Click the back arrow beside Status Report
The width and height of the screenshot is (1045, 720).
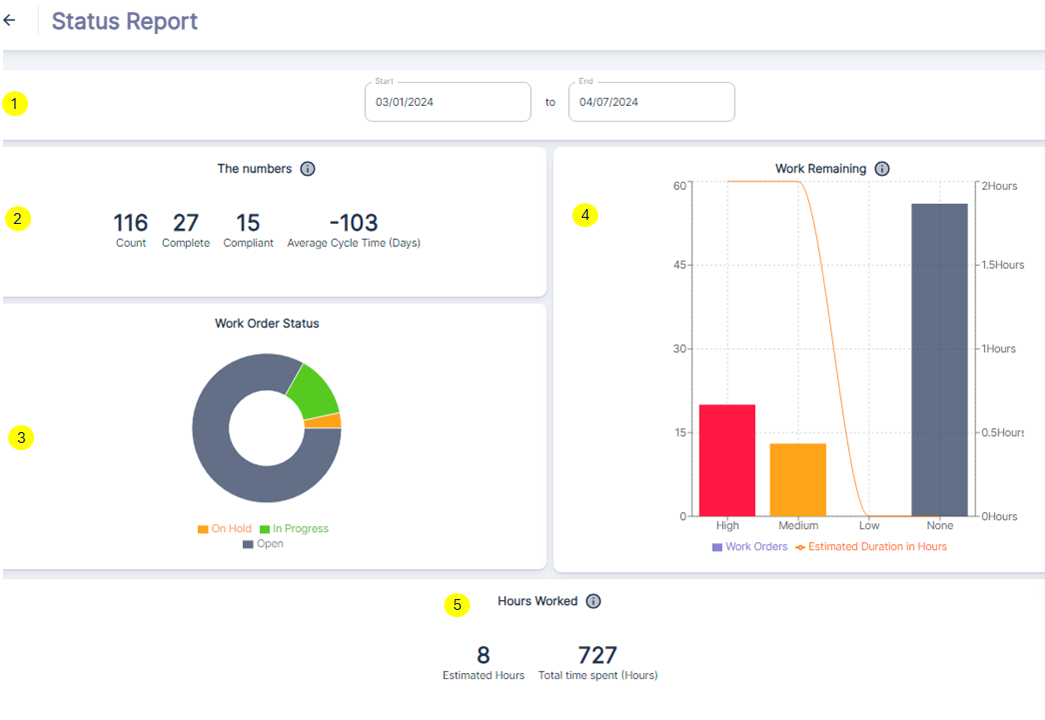(x=10, y=20)
